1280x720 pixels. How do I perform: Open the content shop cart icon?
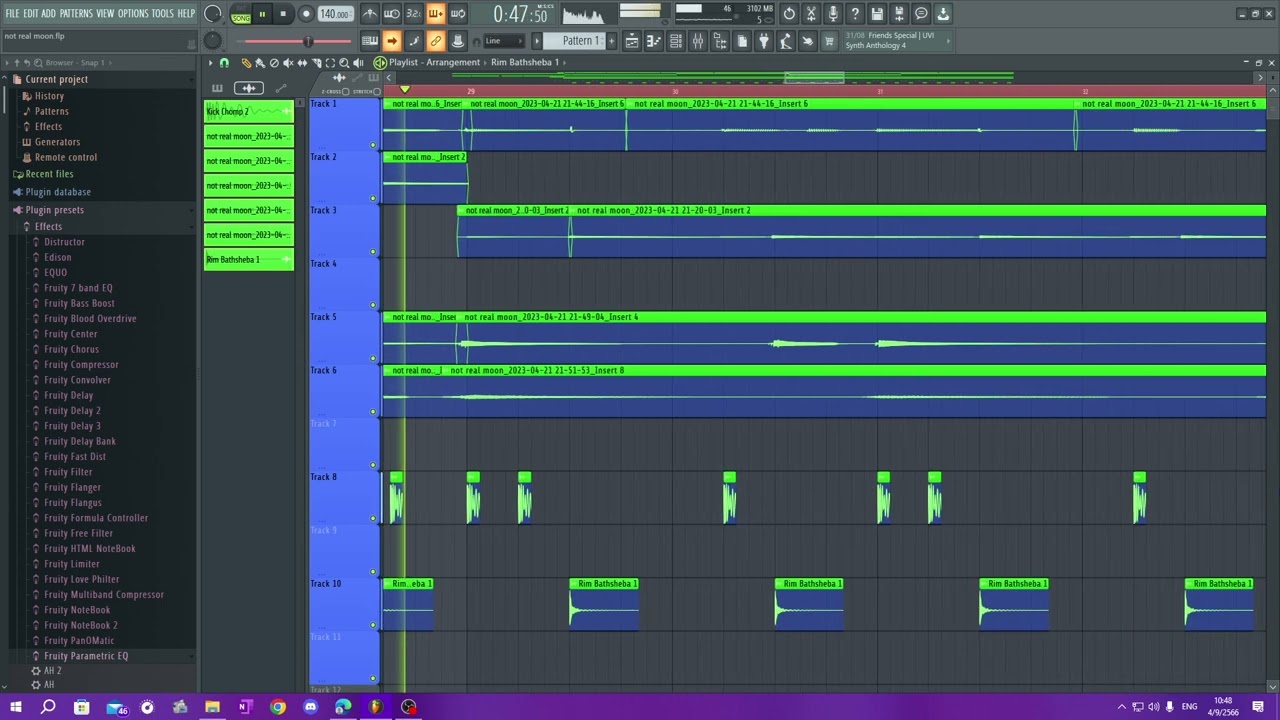click(x=828, y=41)
